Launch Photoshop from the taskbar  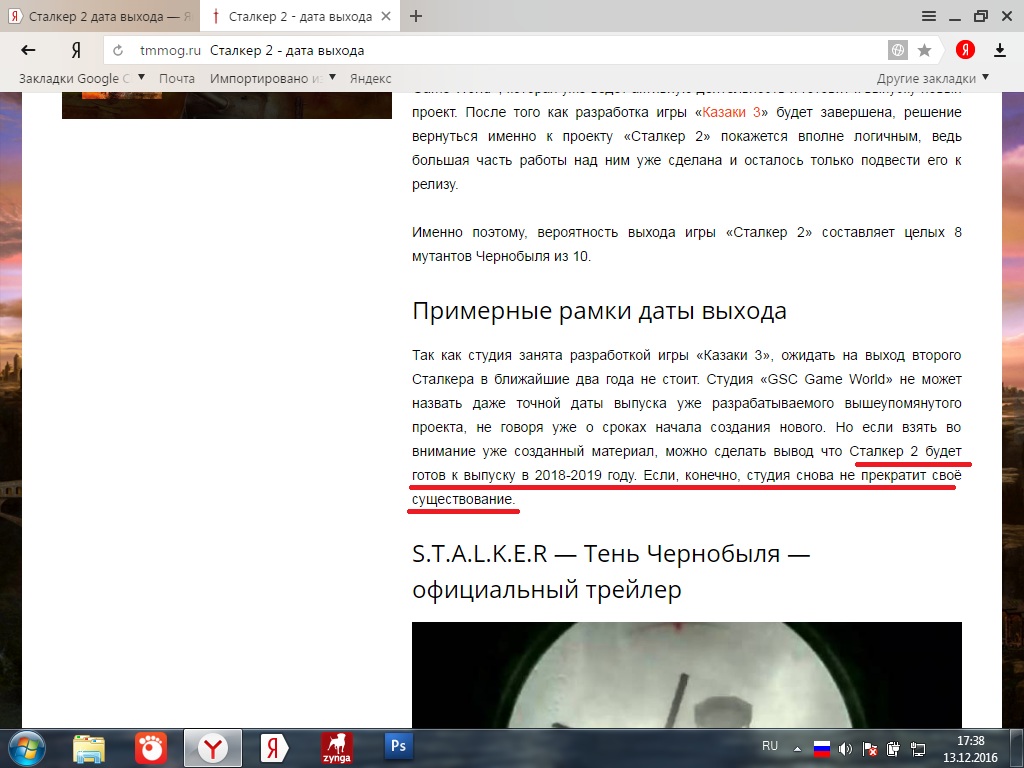pos(398,746)
